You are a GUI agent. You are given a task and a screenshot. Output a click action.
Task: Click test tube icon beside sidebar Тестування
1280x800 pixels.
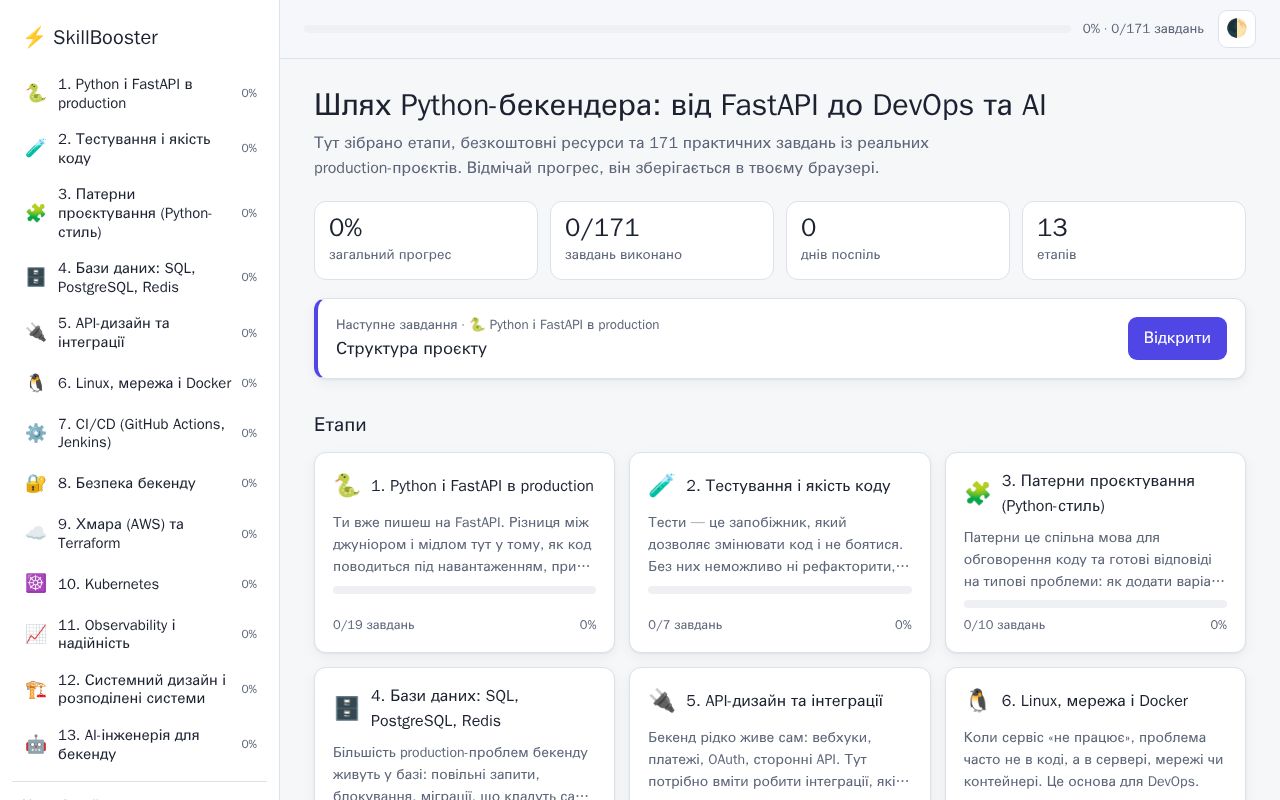pos(36,148)
